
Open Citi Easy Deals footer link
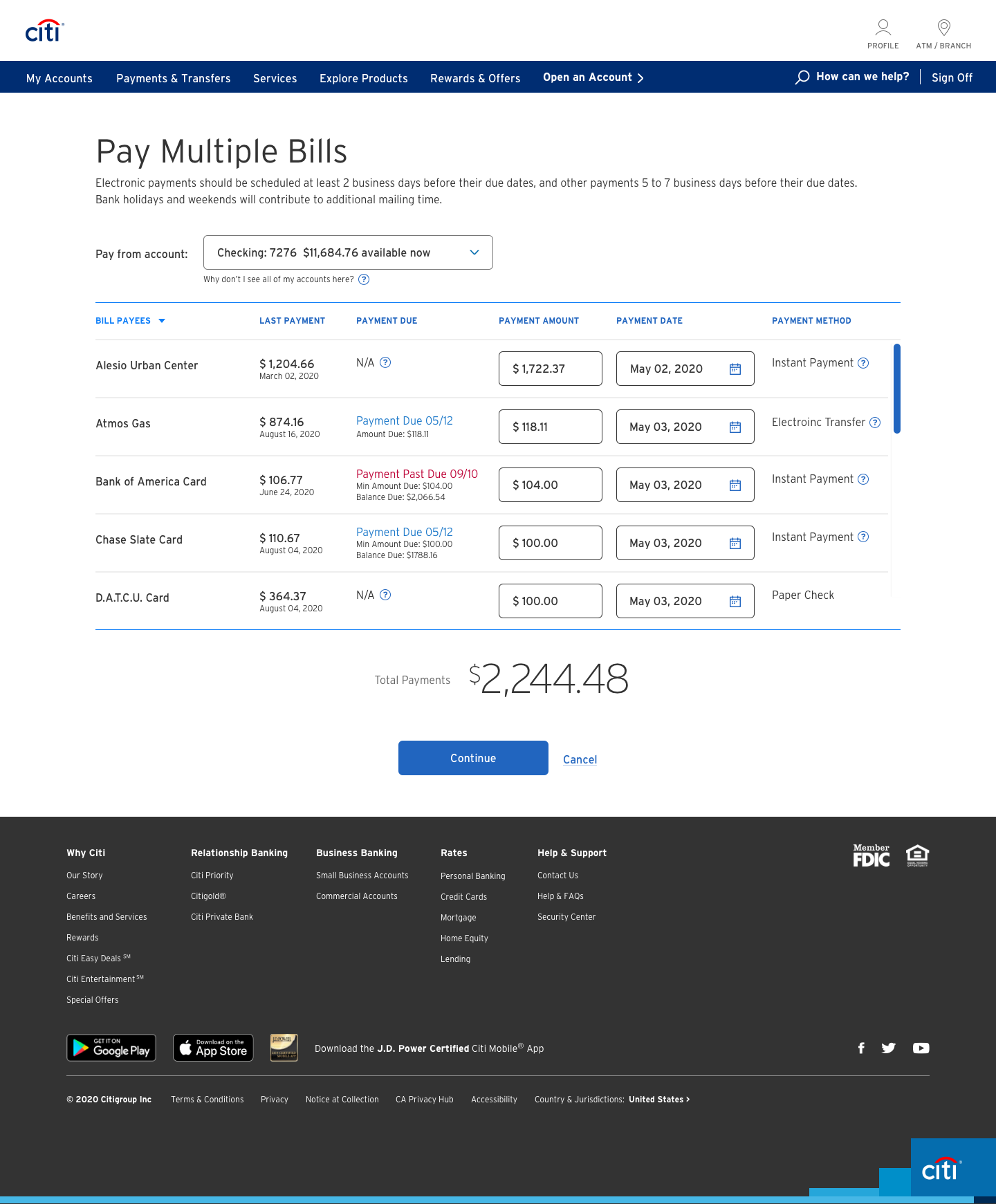[x=98, y=958]
